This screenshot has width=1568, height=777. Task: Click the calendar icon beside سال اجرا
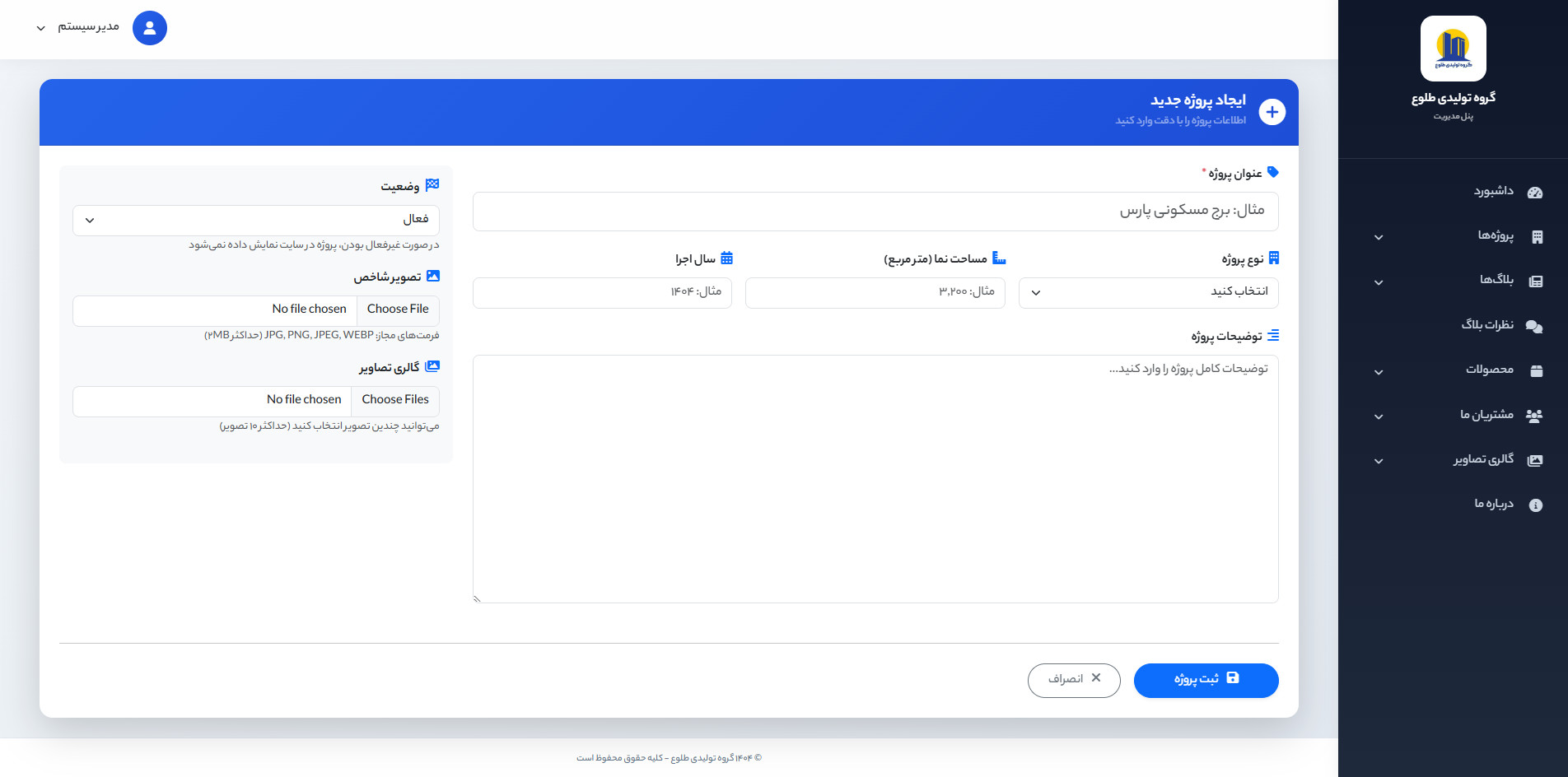click(x=726, y=258)
